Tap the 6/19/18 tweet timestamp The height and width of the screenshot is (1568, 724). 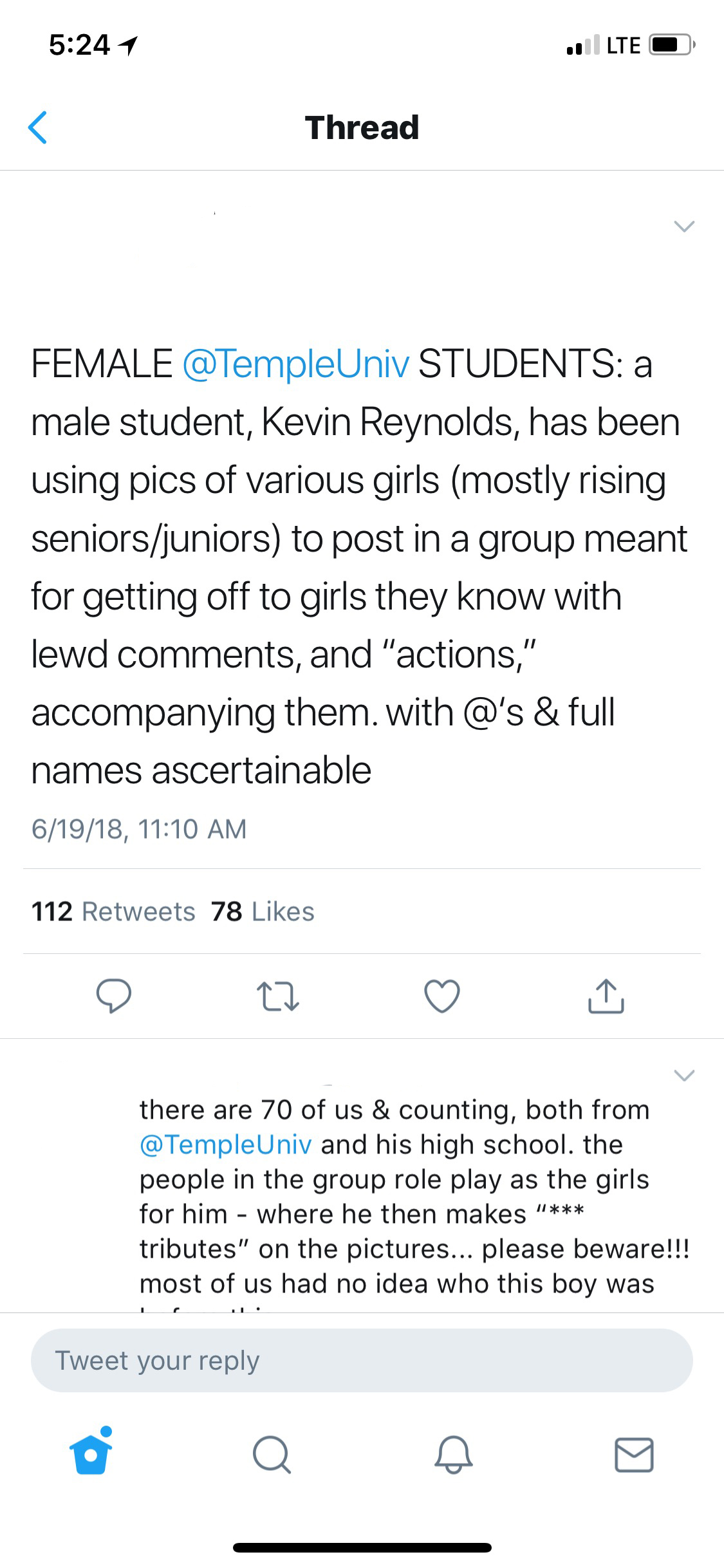coord(139,829)
